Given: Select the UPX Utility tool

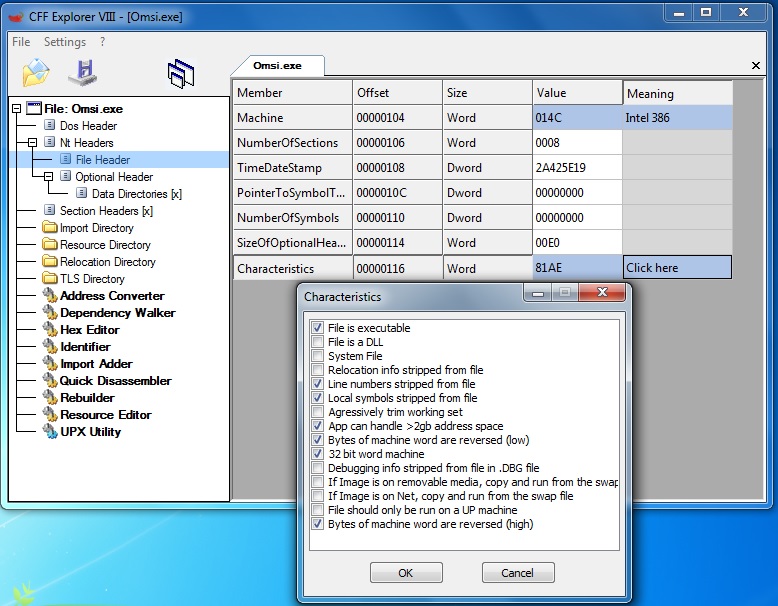Looking at the screenshot, I should 90,431.
